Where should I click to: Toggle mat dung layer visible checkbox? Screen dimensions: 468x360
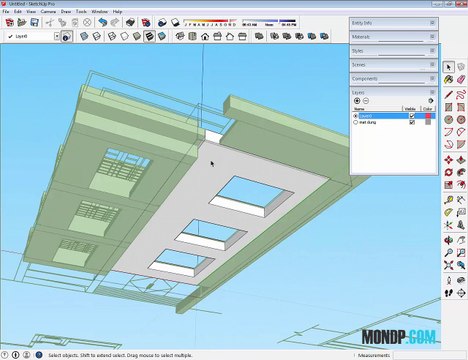click(412, 122)
